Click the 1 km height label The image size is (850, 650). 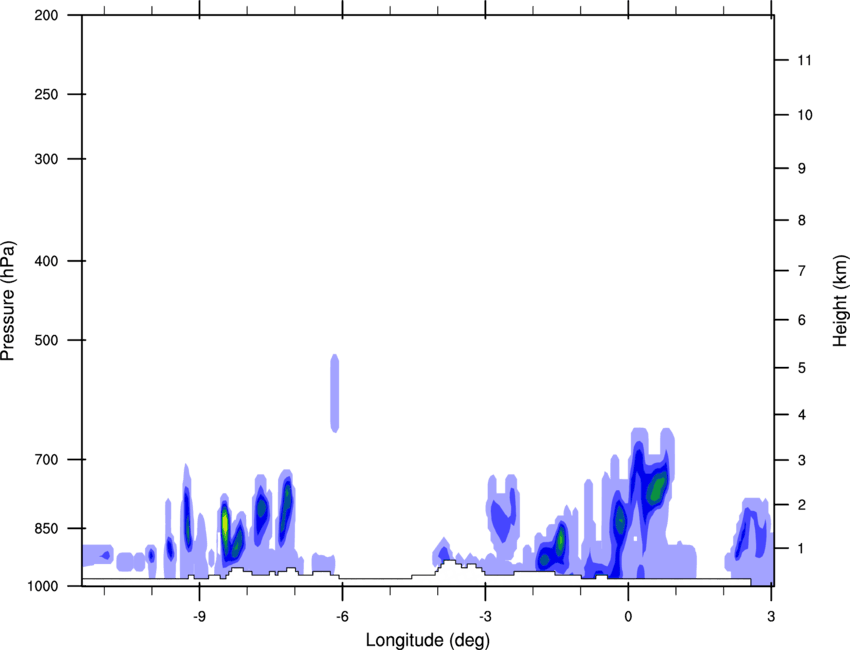[802, 549]
